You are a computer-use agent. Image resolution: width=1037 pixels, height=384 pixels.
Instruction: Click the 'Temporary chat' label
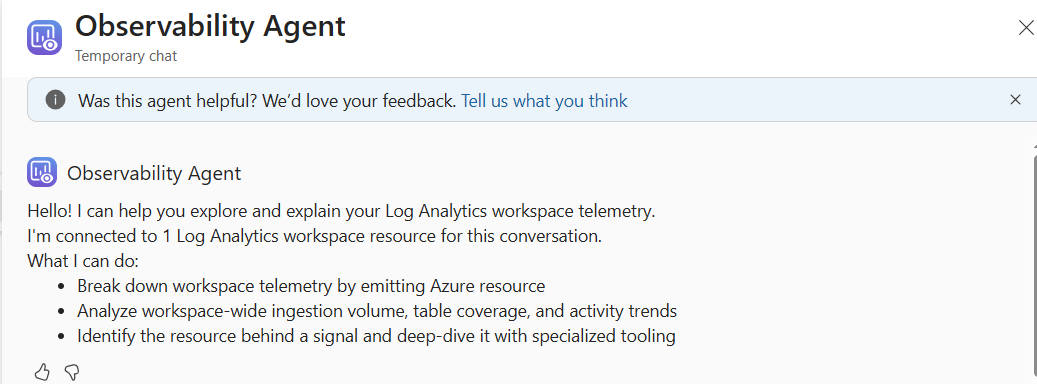pyautogui.click(x=126, y=56)
